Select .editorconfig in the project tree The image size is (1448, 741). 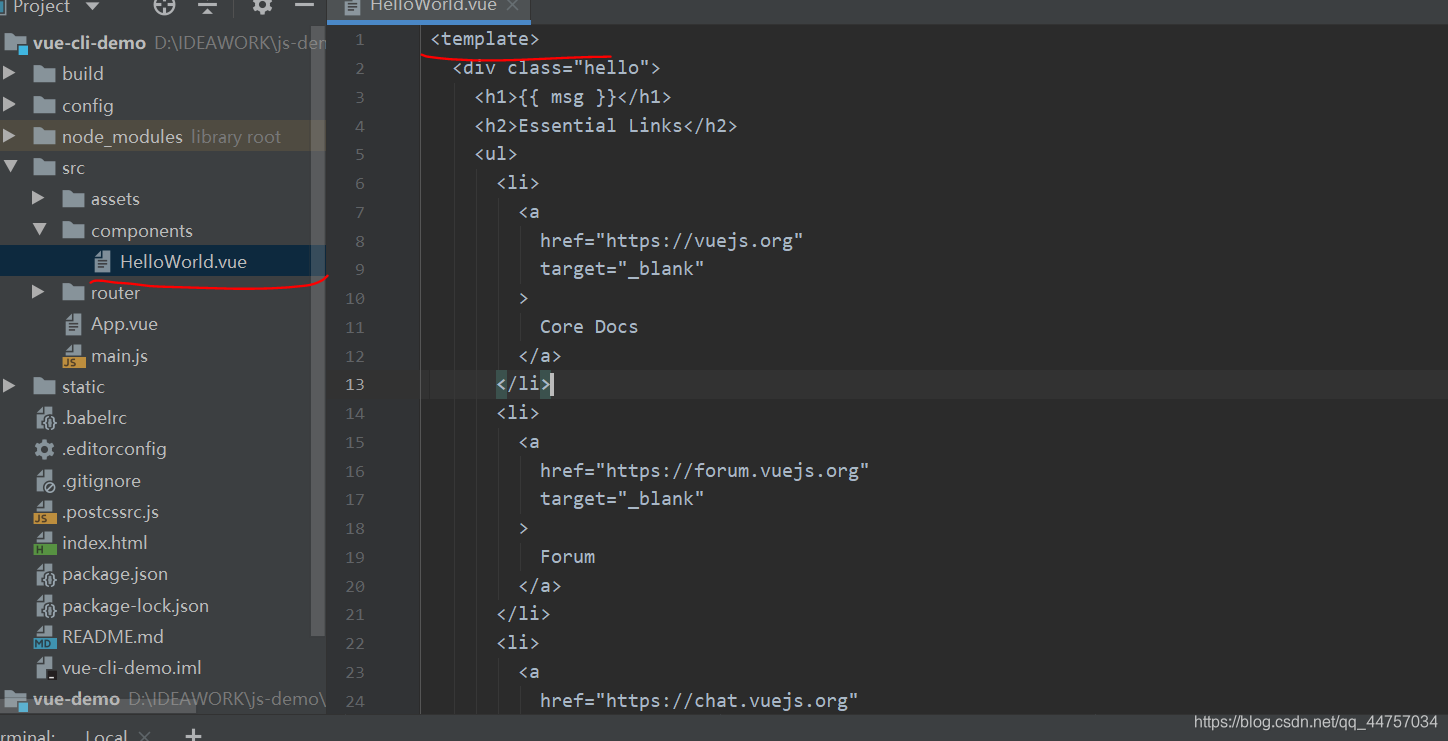(114, 449)
